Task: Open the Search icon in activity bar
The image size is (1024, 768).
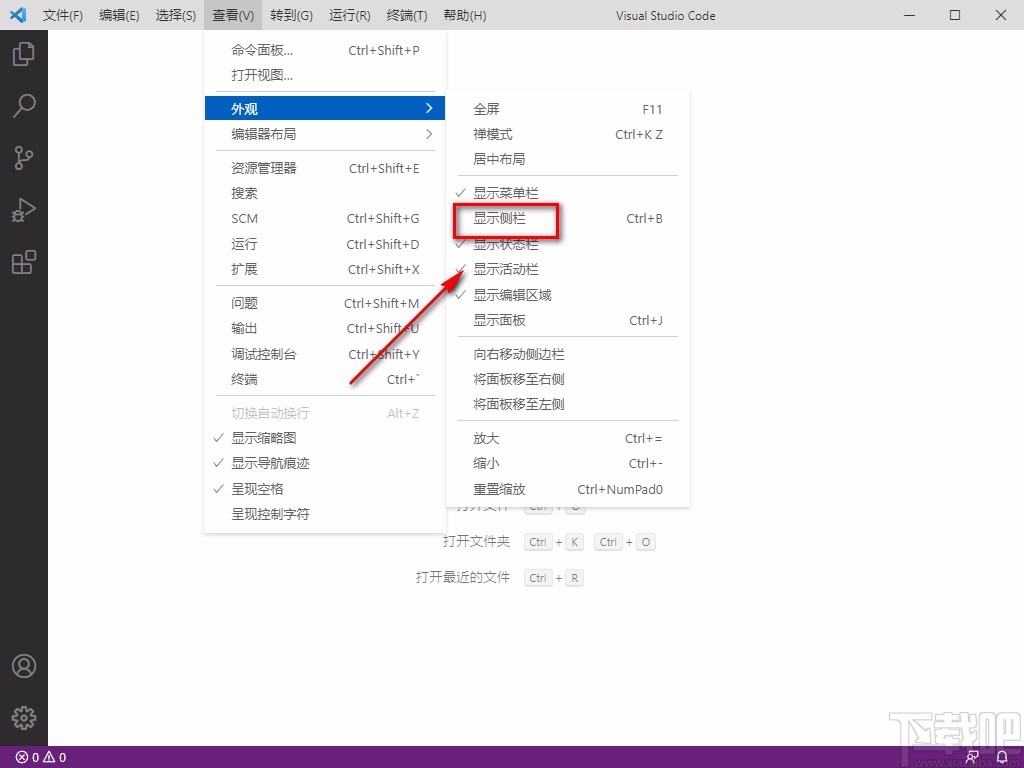Action: (24, 106)
